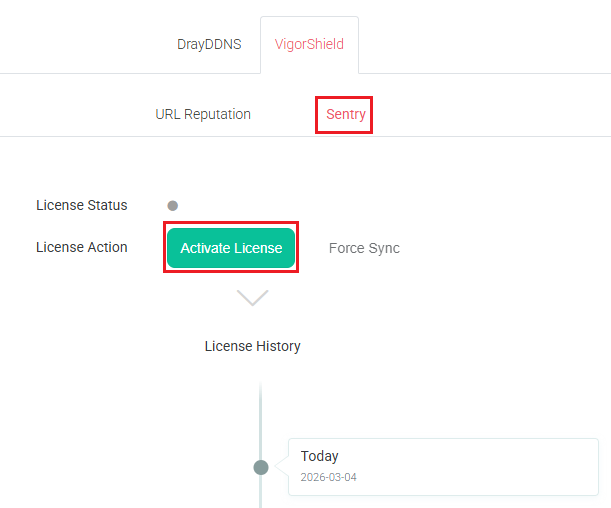Click the gray License Status indicator dot

tap(173, 206)
